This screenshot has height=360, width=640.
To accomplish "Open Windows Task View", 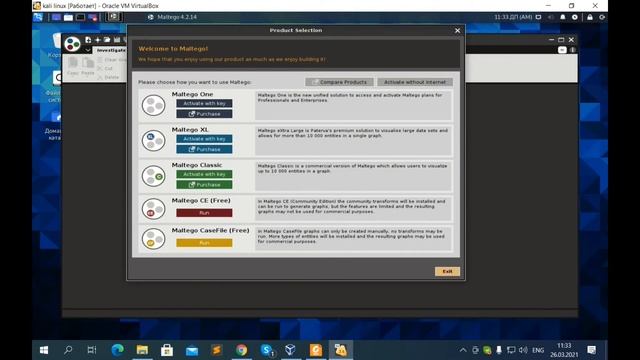I will [x=92, y=350].
